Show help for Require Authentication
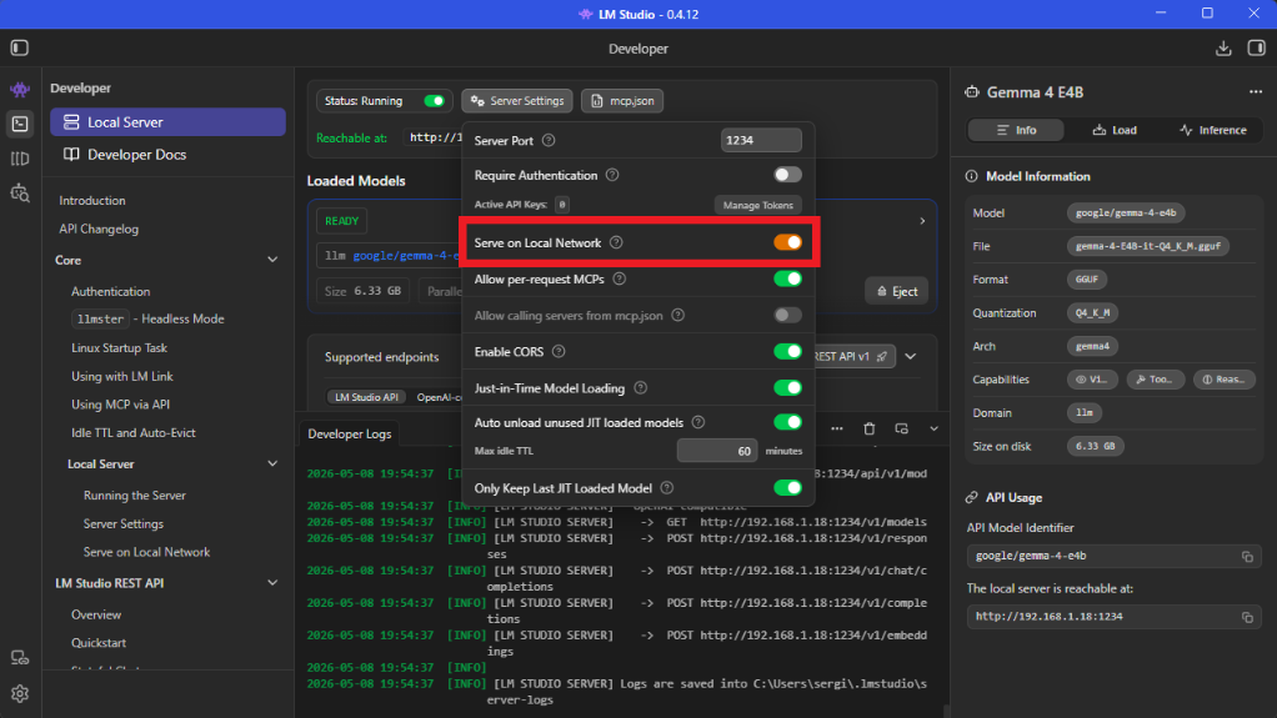Viewport: 1277px width, 718px height. pos(612,175)
